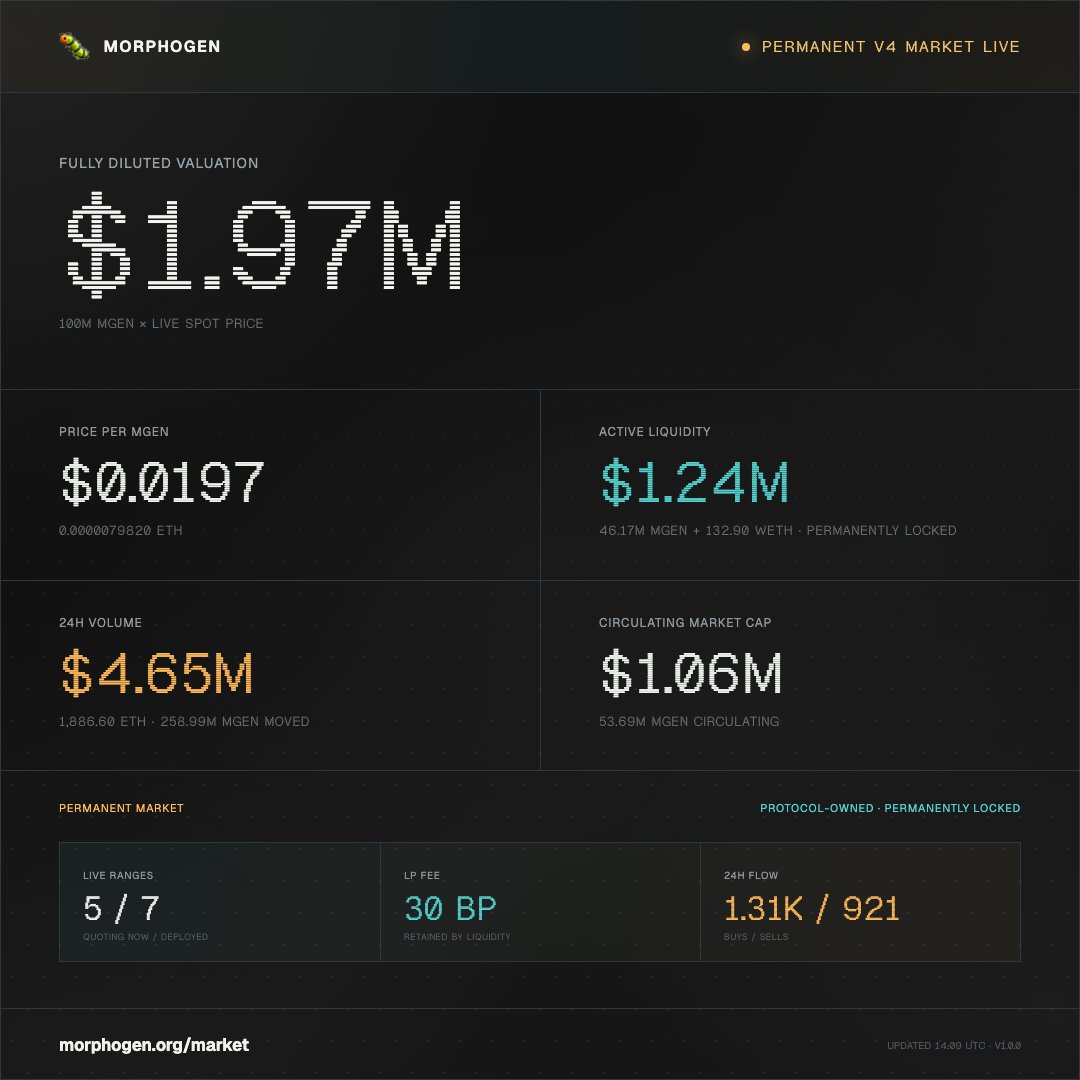
Task: Click the 'PERMANENT V4 MARKET LIVE' status text
Action: pyautogui.click(x=890, y=47)
